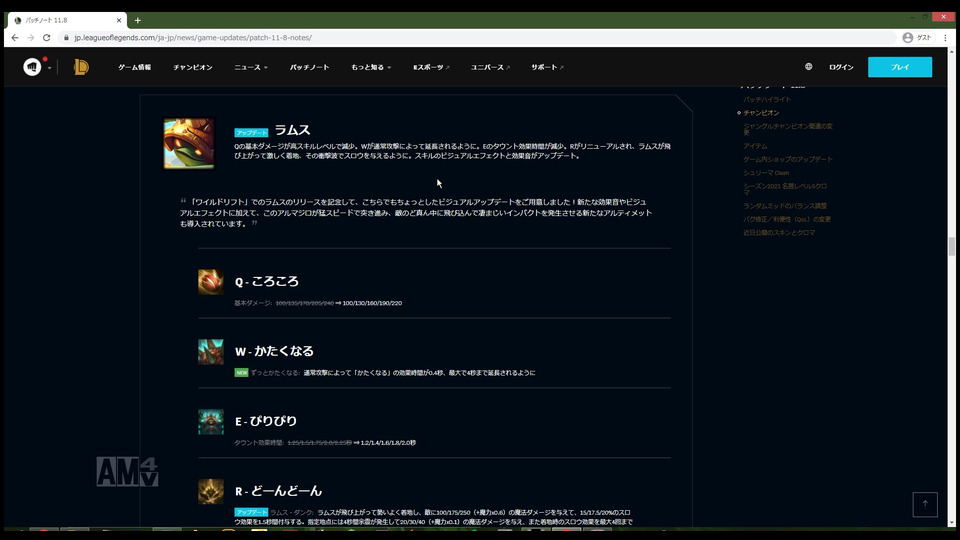960x540 pixels.
Task: Click the green NEW badge under W
Action: (x=241, y=372)
